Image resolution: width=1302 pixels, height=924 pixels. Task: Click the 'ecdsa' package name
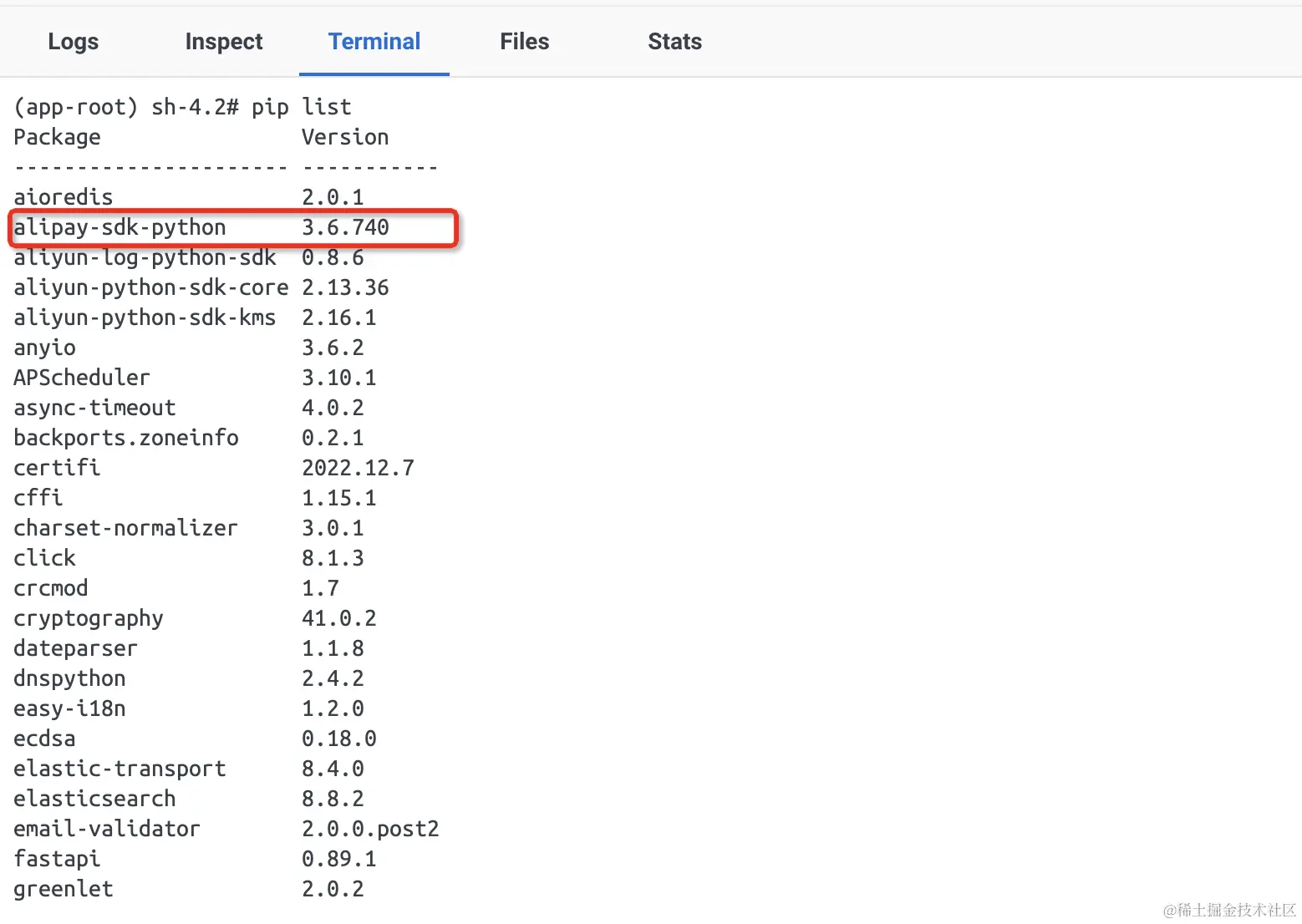point(44,739)
